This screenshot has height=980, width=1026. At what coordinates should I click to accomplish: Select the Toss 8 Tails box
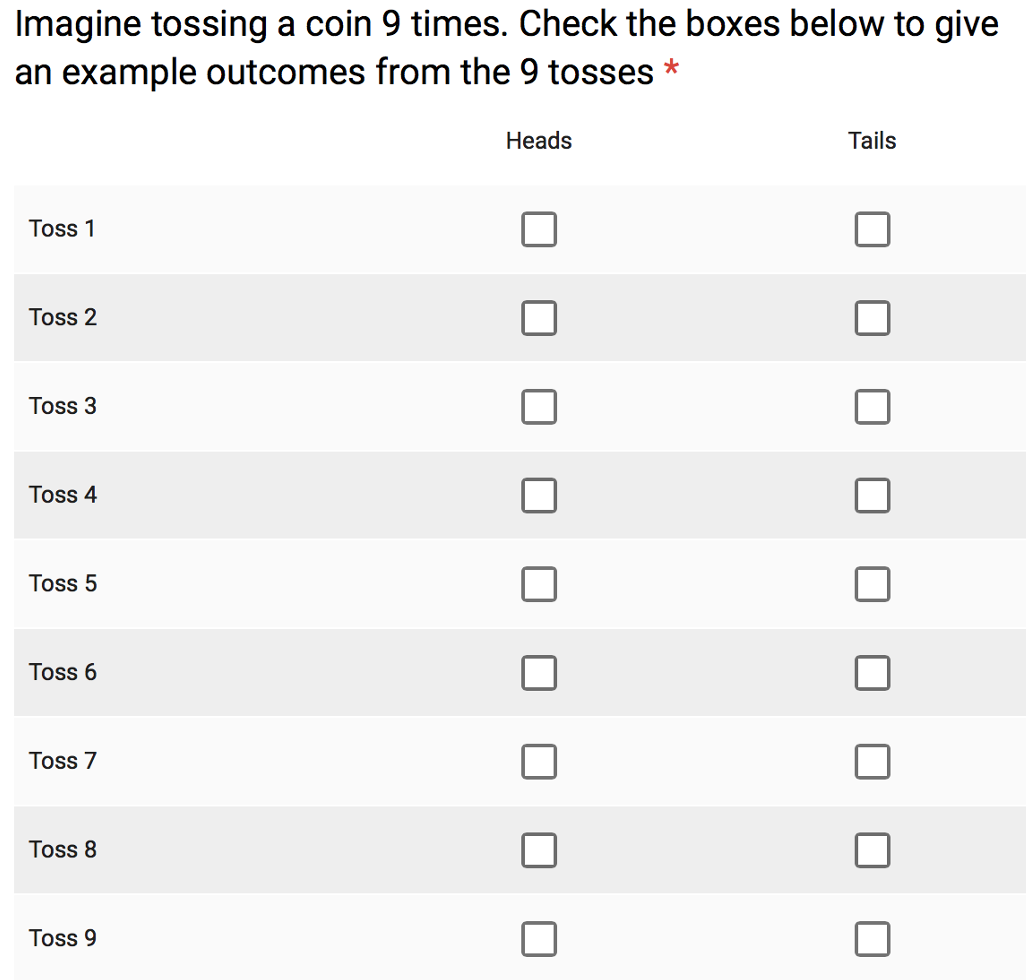[x=872, y=850]
